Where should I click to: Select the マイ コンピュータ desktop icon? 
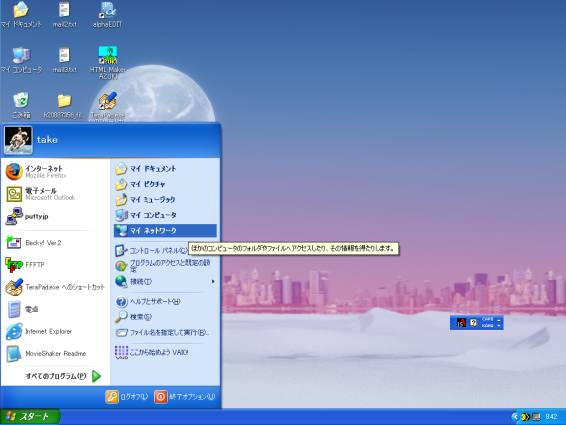point(21,60)
